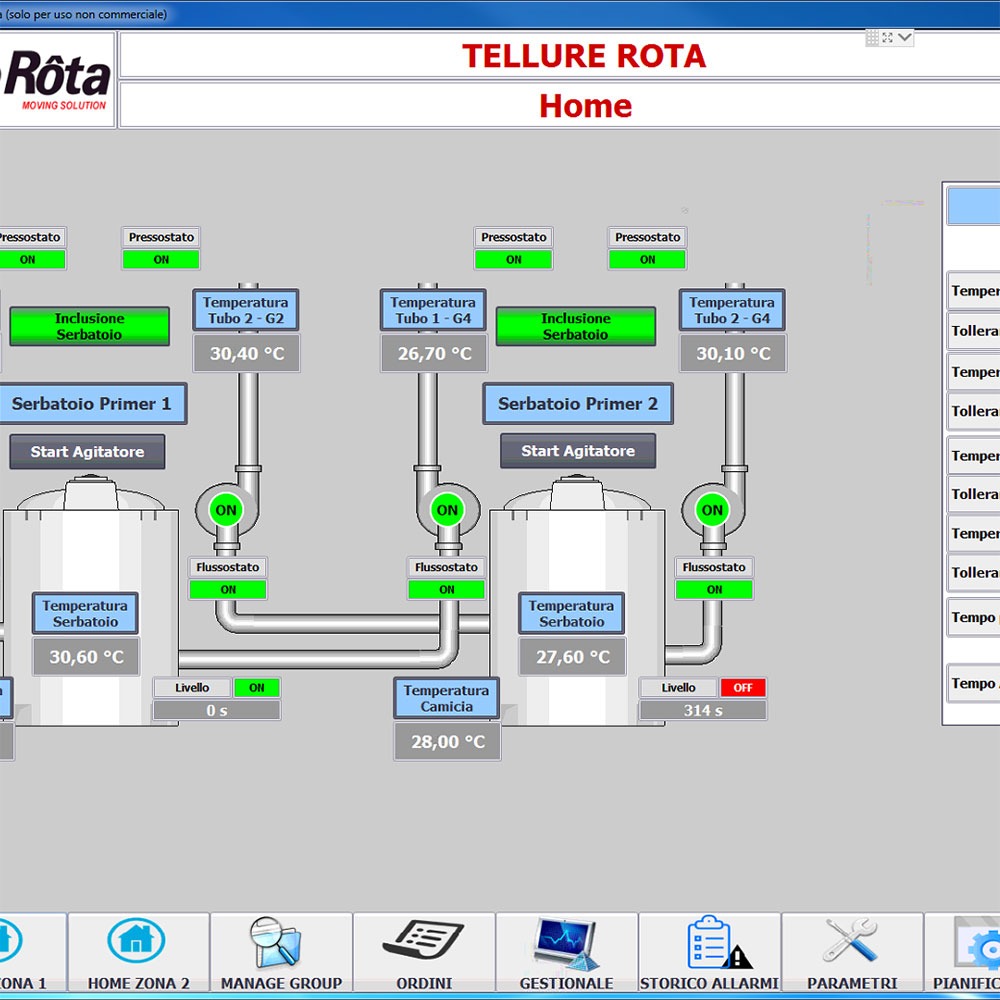This screenshot has height=1000, width=1000.
Task: Click the Serbatoio Primer 1 tank graphic
Action: 91,599
